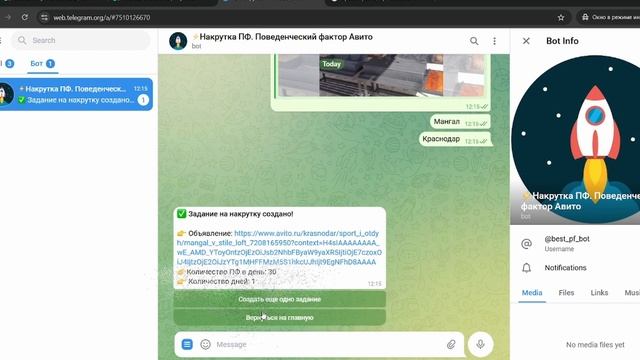The height and width of the screenshot is (360, 640).
Task: Go forward with the browser arrow
Action: pyautogui.click(x=7, y=17)
